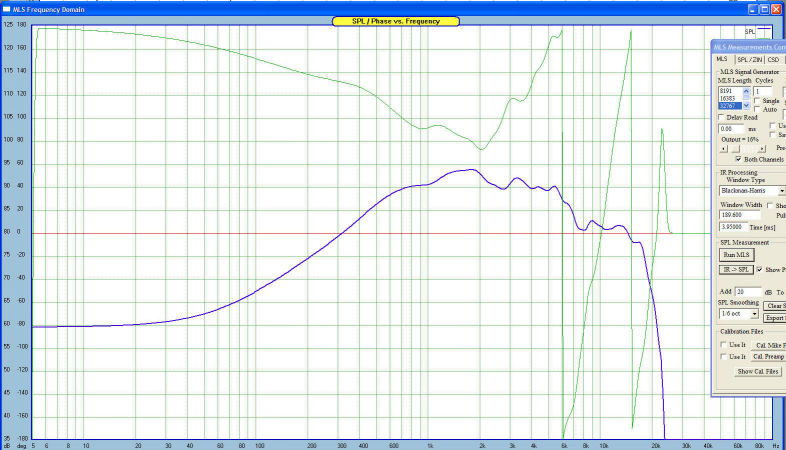The height and width of the screenshot is (450, 786).
Task: Click the delay ms input field
Action: point(732,129)
